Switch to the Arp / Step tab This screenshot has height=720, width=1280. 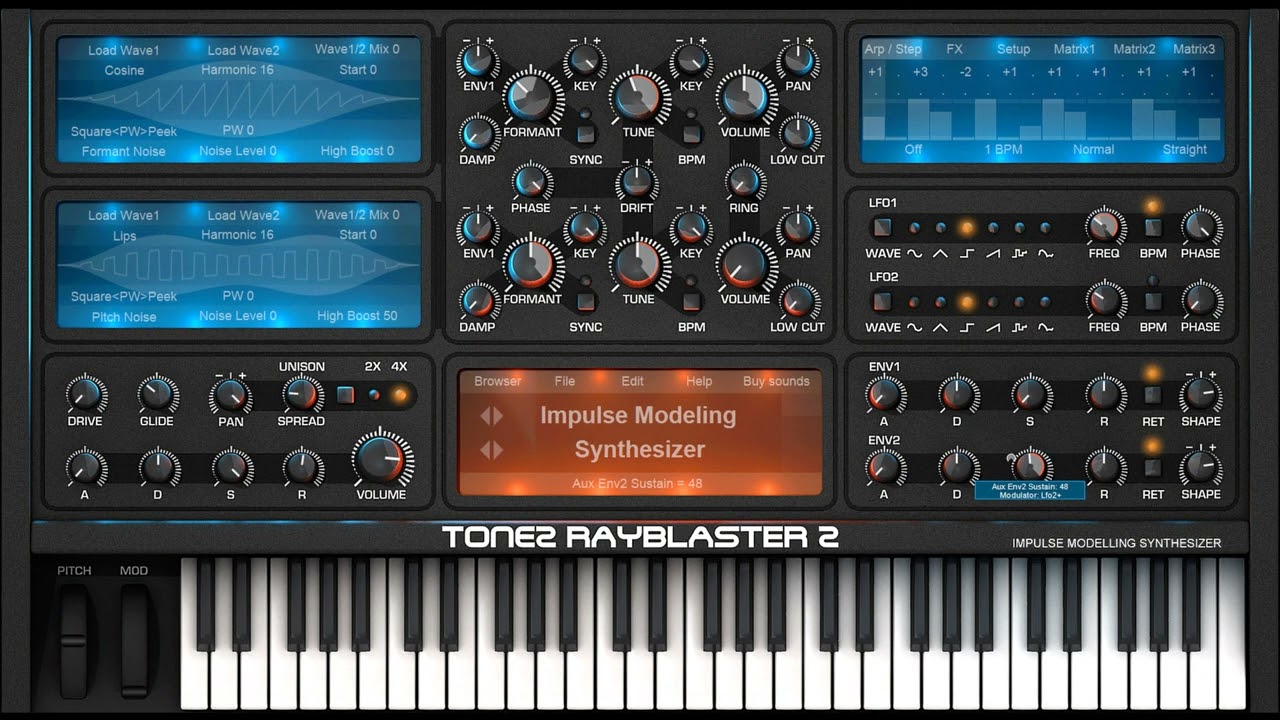893,49
